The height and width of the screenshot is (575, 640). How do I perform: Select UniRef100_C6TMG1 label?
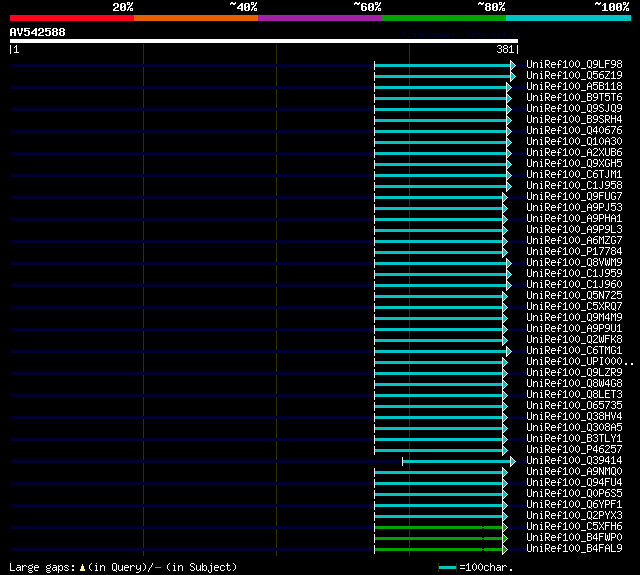[x=574, y=351]
